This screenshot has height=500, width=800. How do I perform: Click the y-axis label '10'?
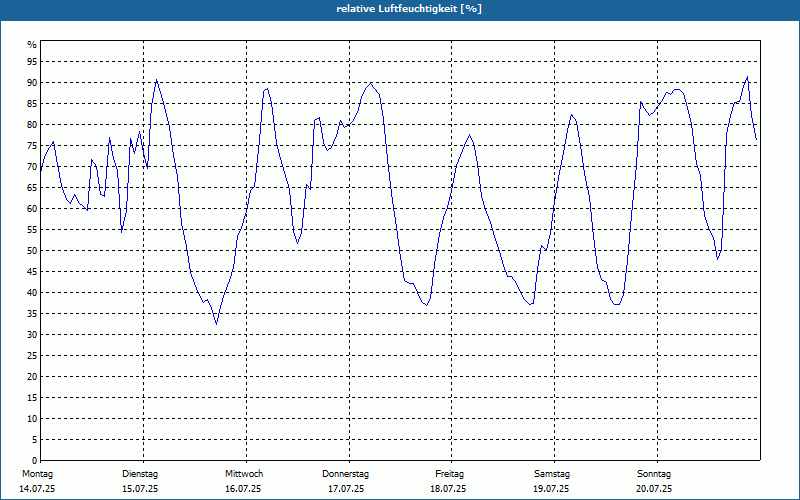[x=32, y=419]
